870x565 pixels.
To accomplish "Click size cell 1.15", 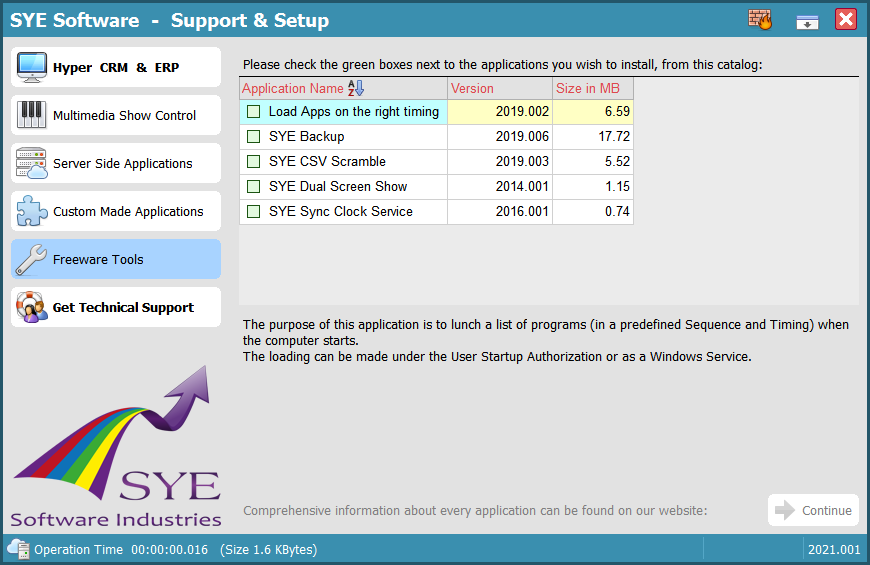I will point(593,186).
